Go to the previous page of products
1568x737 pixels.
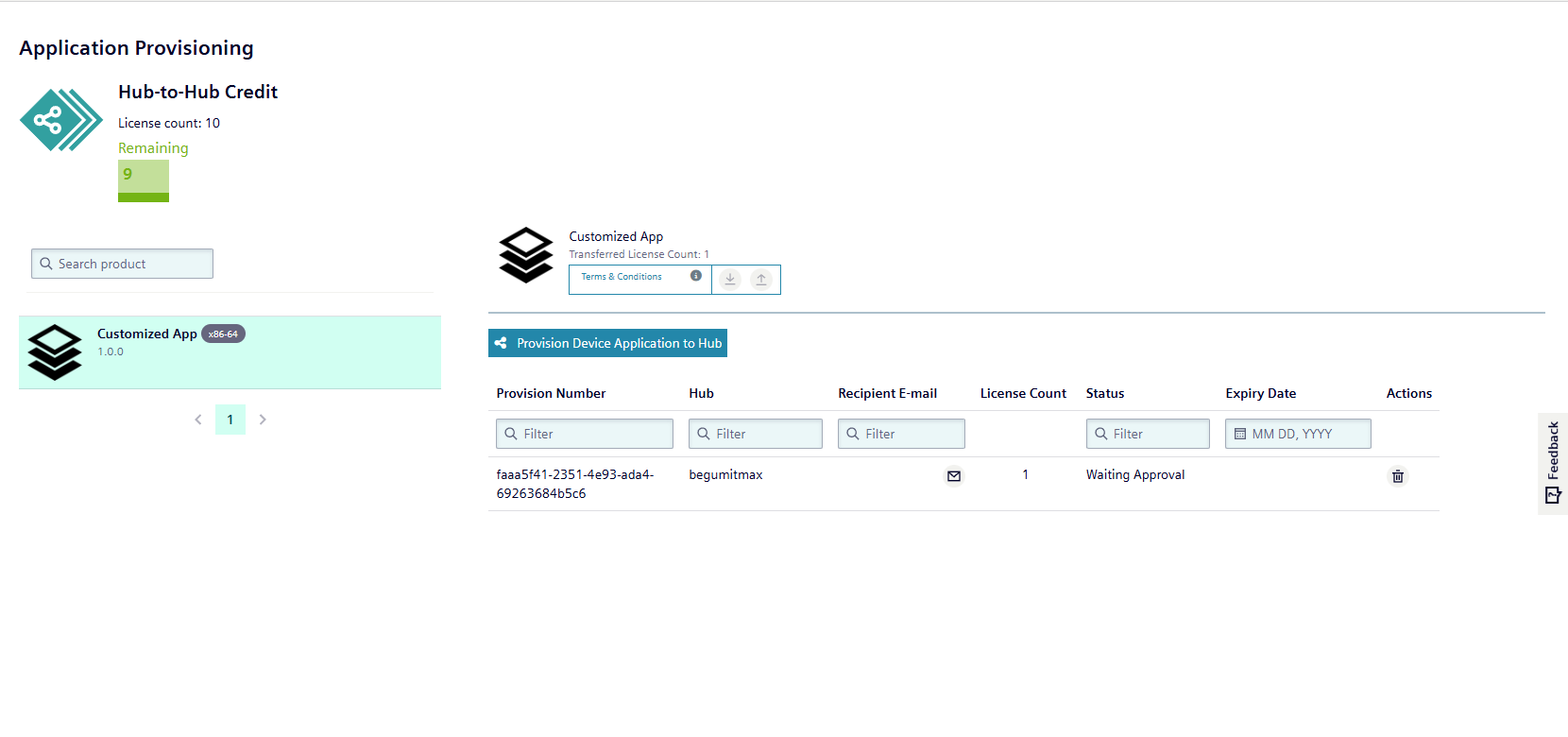[198, 420]
